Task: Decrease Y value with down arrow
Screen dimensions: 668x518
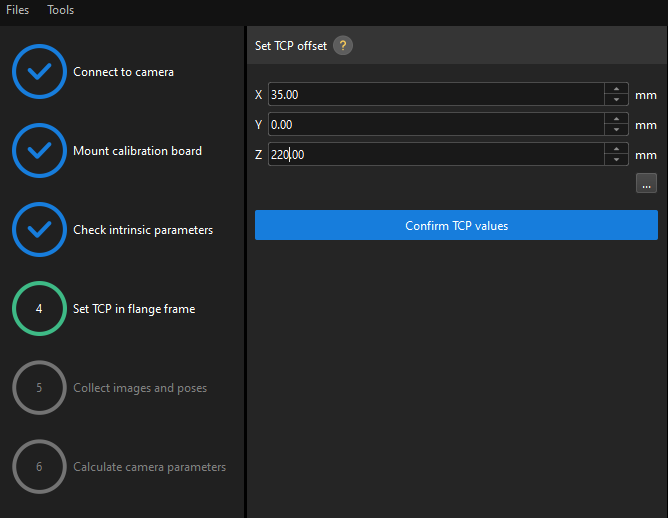Action: 616,130
